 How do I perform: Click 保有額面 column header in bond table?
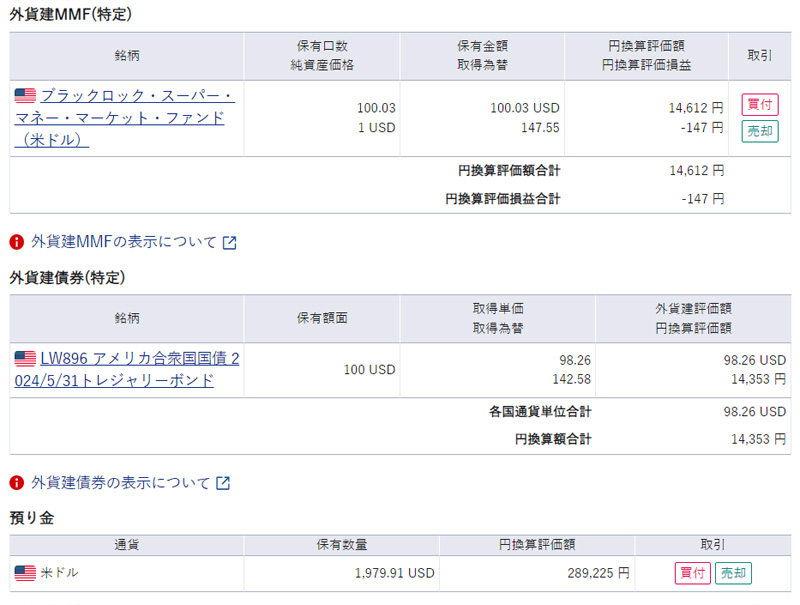[322, 318]
